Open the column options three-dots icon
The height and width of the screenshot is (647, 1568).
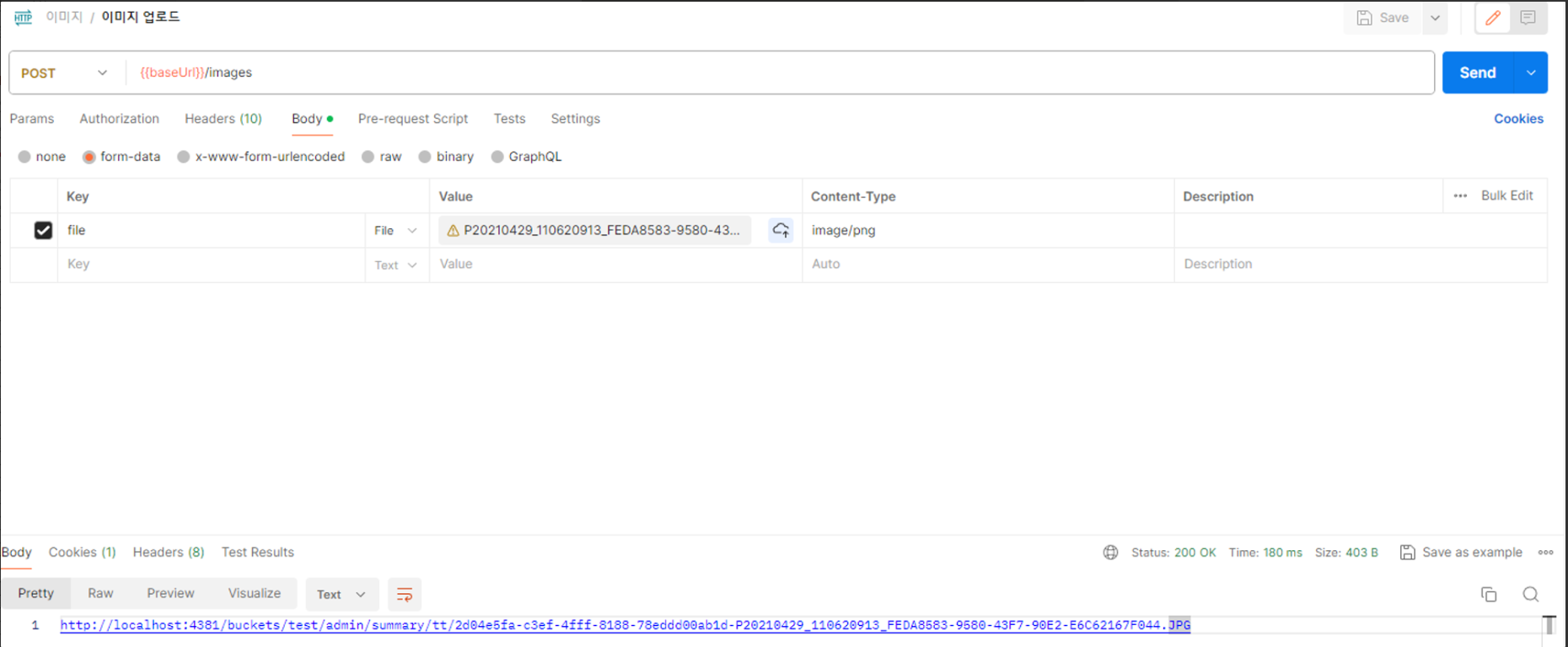tap(1460, 195)
